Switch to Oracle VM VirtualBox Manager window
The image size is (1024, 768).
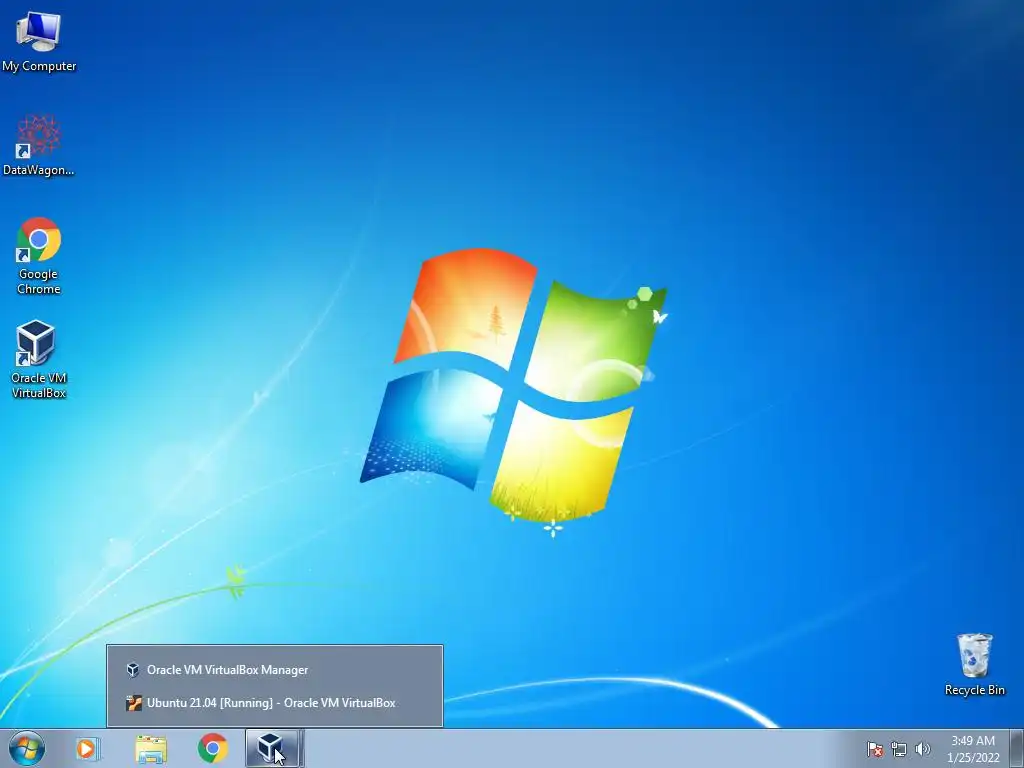275,670
